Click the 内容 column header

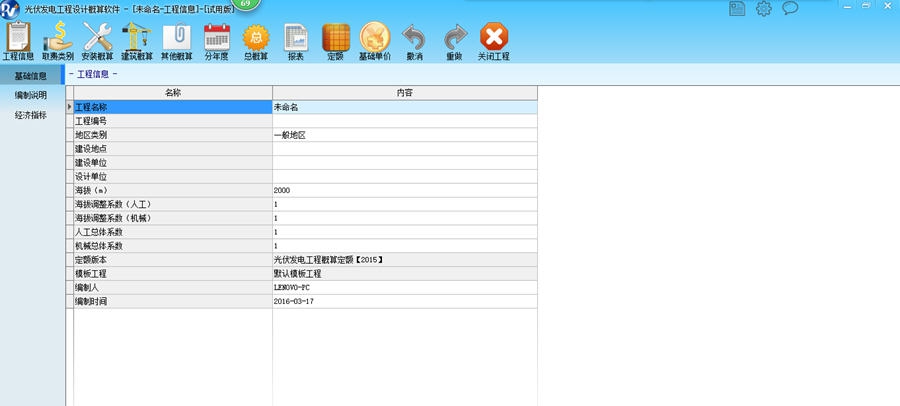pos(405,93)
